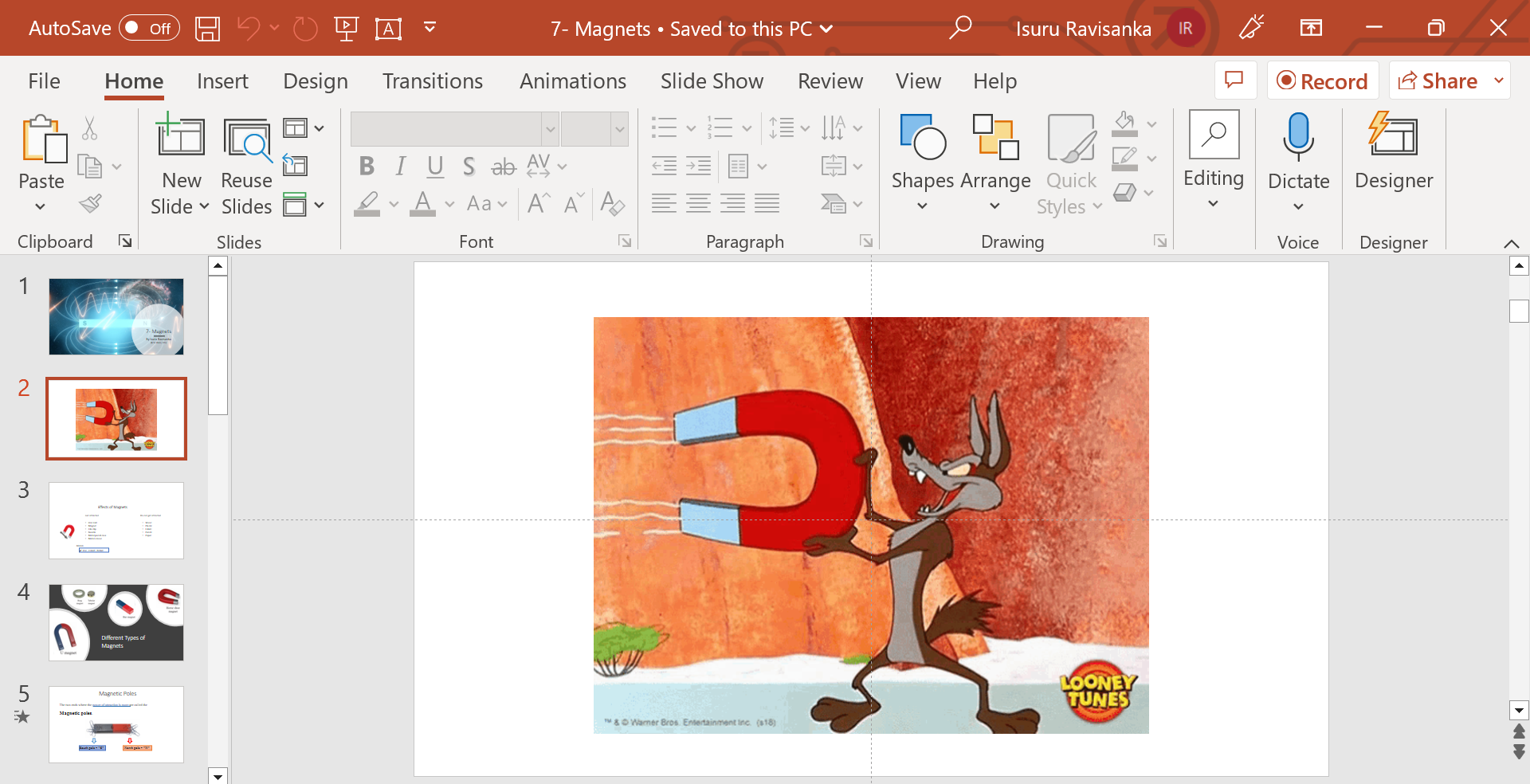Open Customize Quick Access Toolbar menu

pos(430,29)
